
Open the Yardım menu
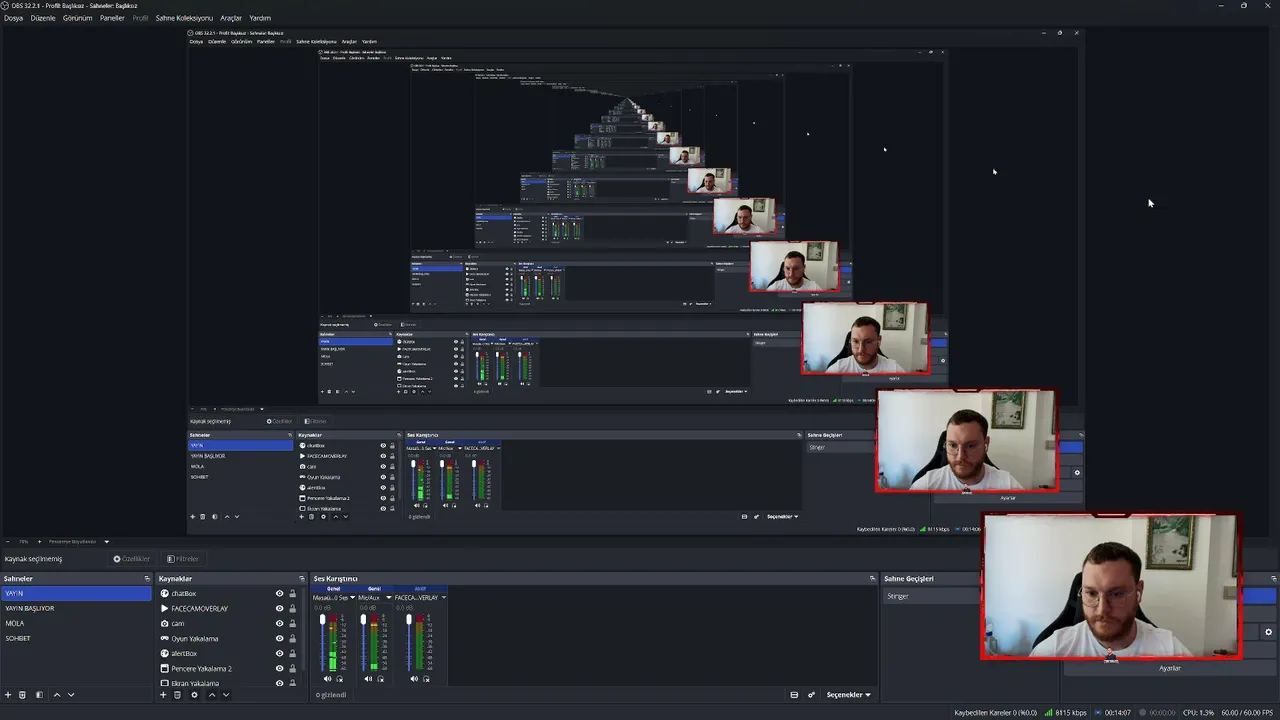260,18
